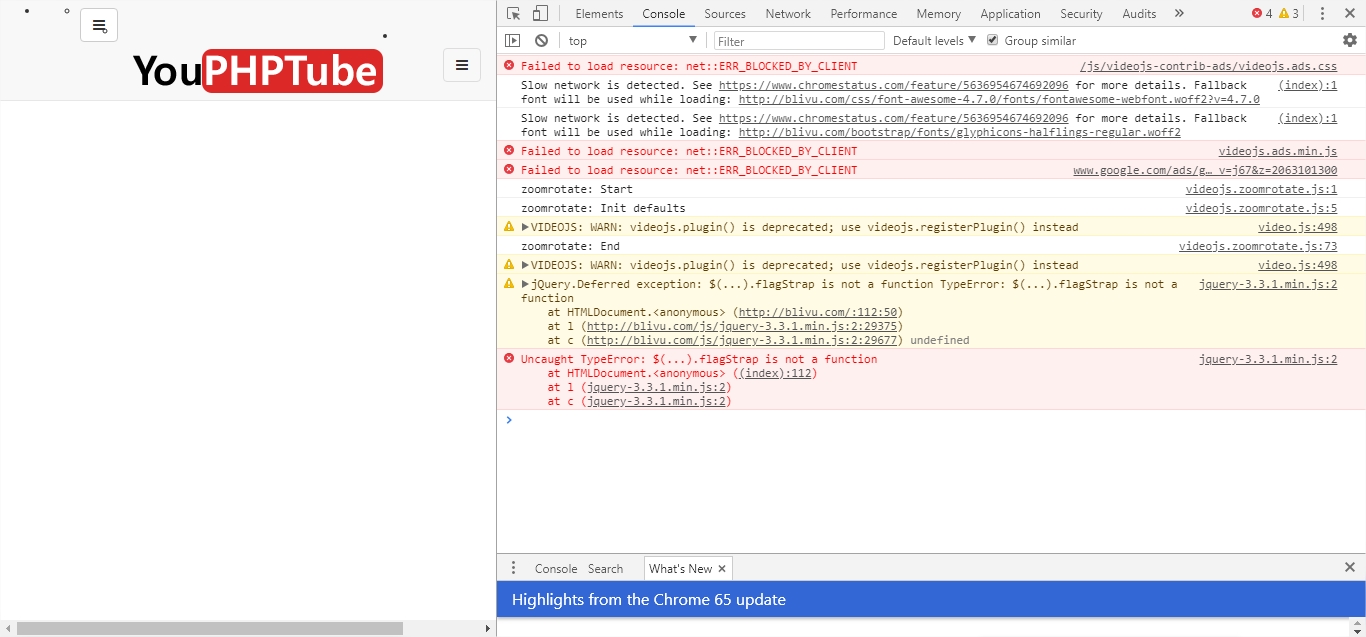Viewport: 1366px width, 637px height.
Task: Open the videojs.zoomrotate.js:5 link
Action: point(1261,208)
